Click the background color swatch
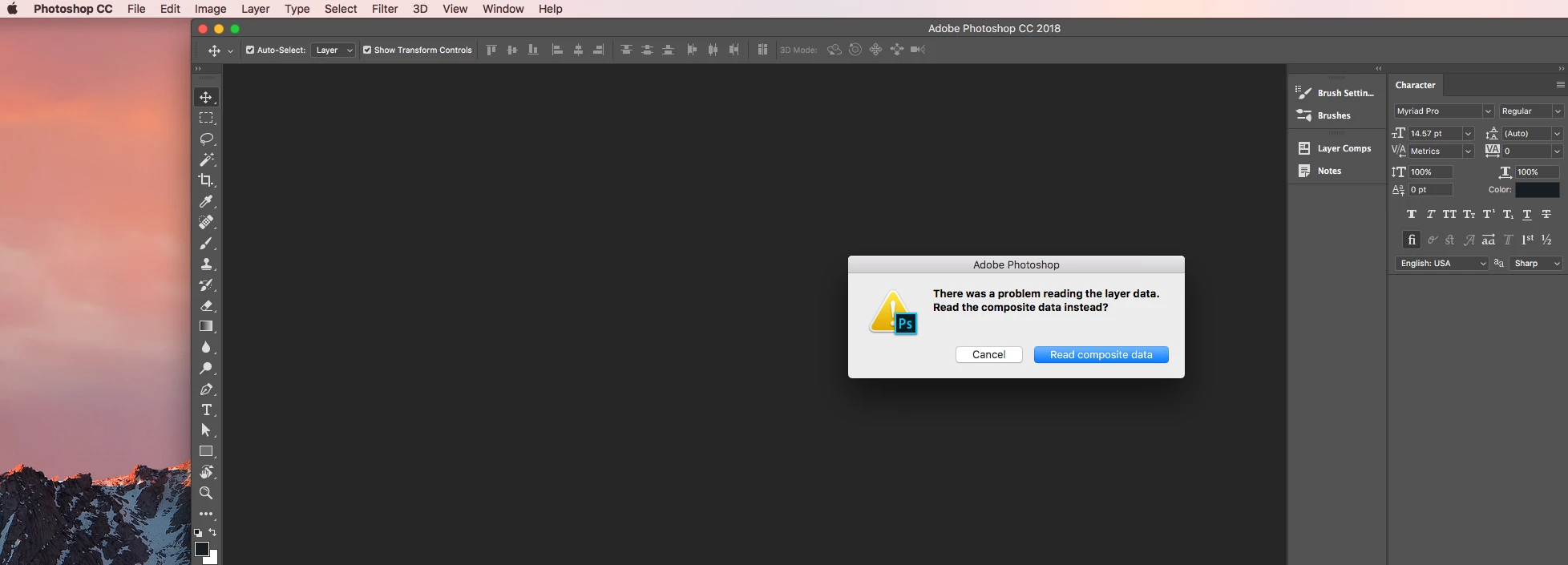The image size is (1568, 565). pos(213,559)
